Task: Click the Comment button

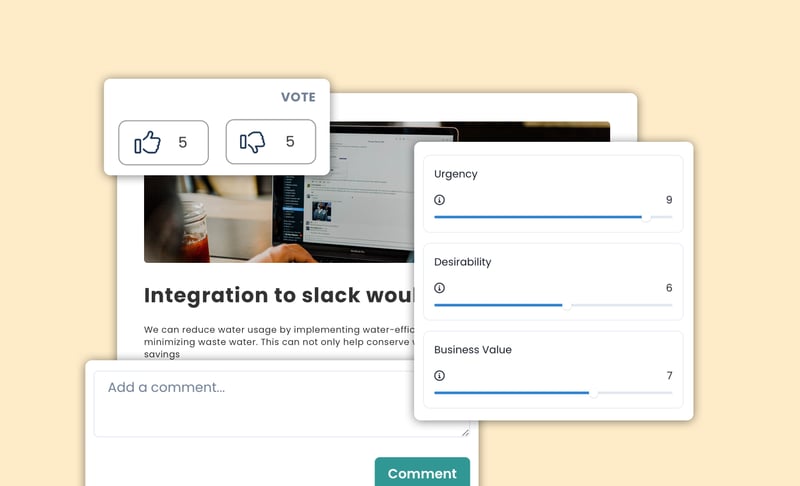Action: pos(422,473)
